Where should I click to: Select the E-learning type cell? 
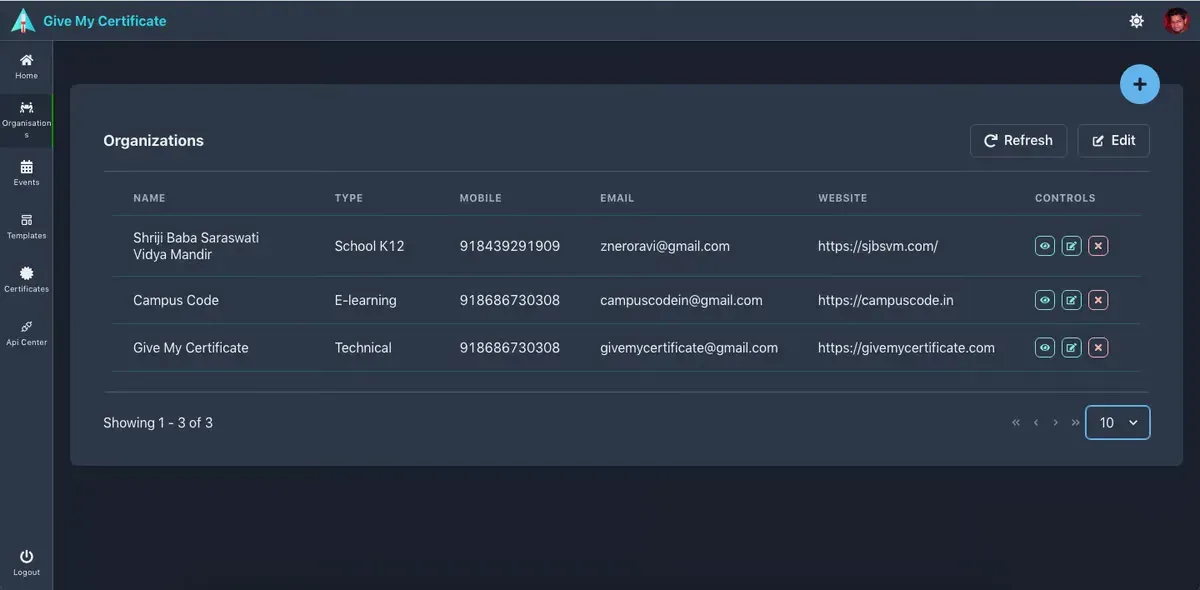[x=365, y=300]
